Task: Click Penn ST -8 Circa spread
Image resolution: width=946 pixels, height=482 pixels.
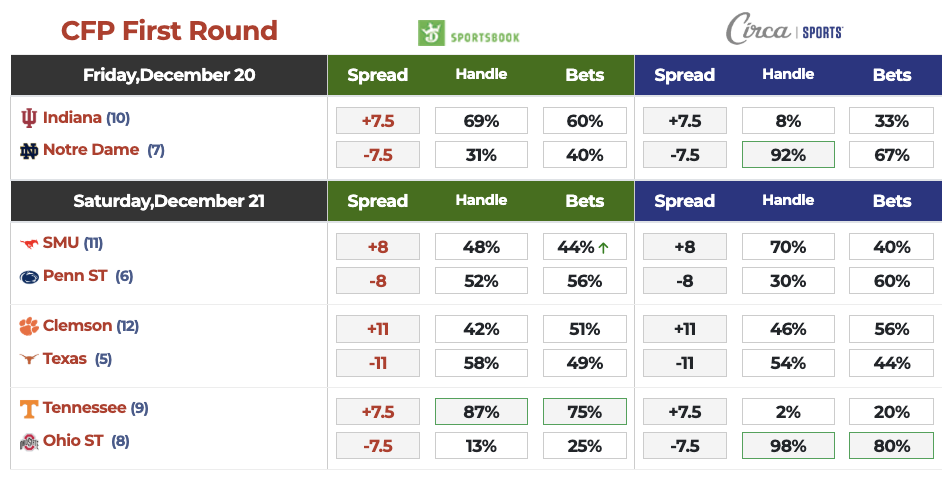Action: click(x=684, y=281)
